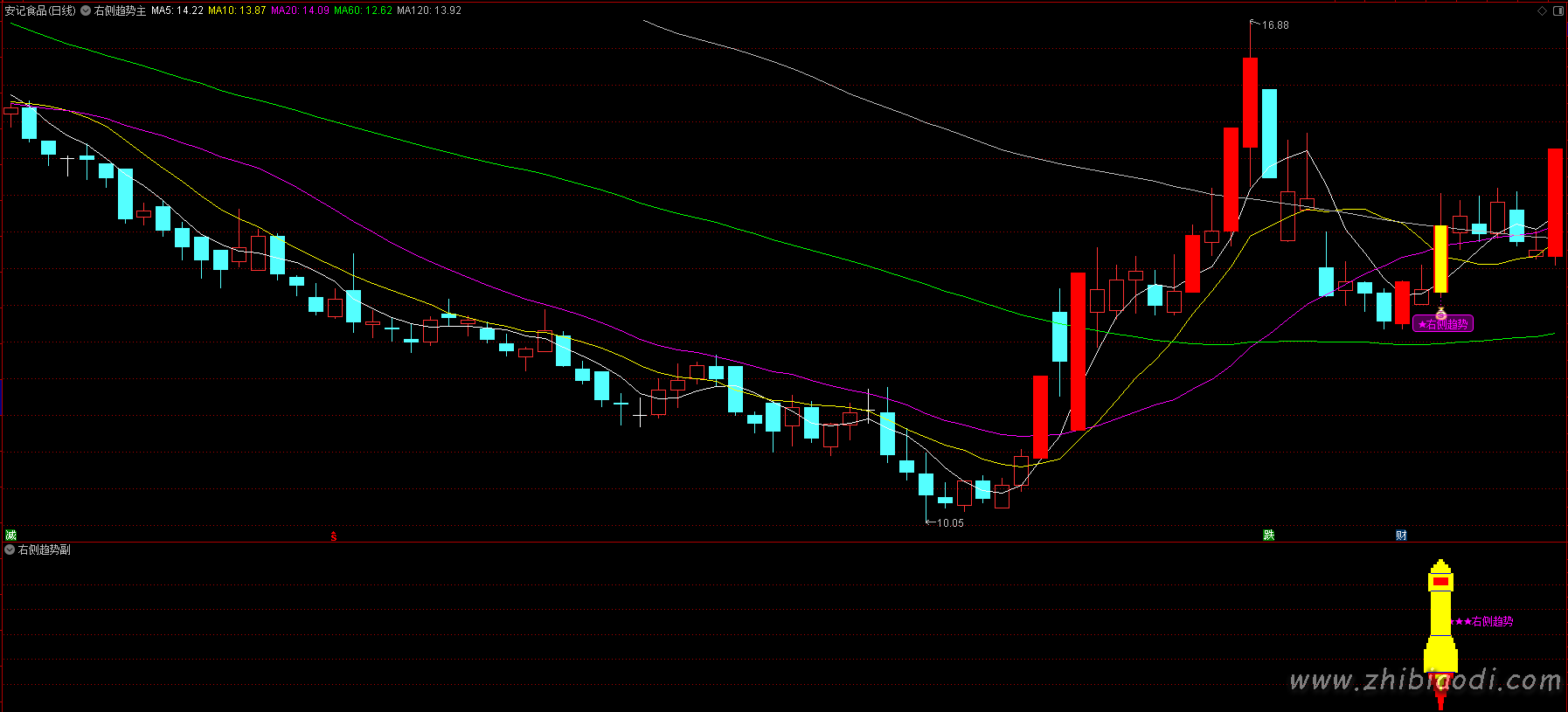The image size is (1568, 712).
Task: Click the 10.05 low price label
Action: (950, 523)
